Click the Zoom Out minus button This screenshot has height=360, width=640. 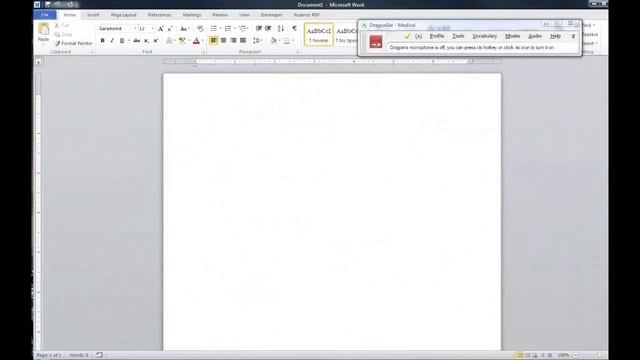coord(576,355)
